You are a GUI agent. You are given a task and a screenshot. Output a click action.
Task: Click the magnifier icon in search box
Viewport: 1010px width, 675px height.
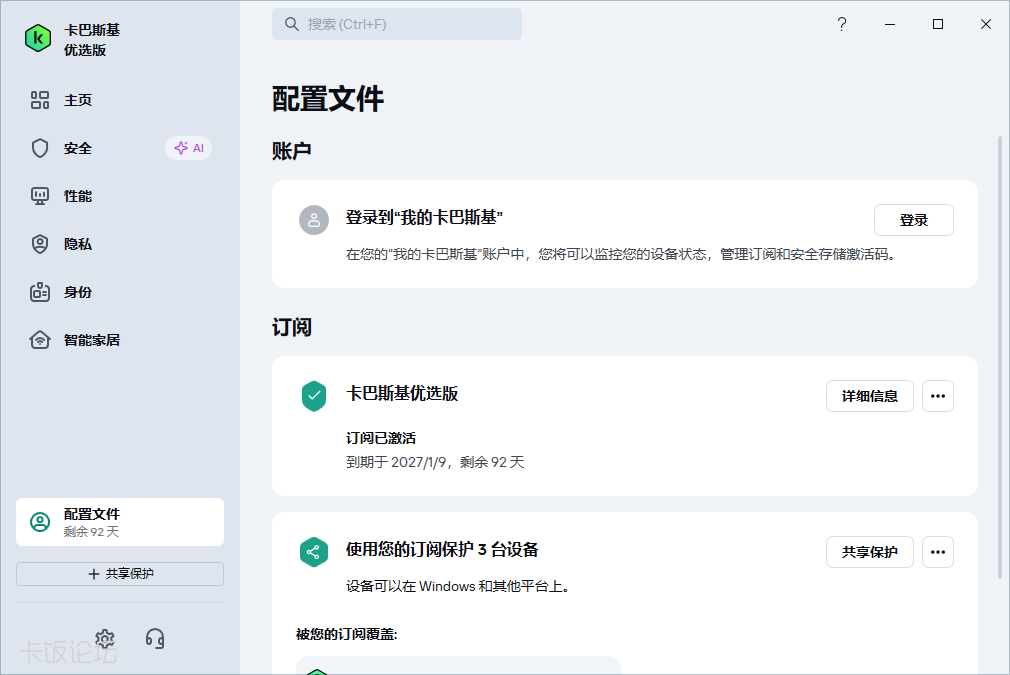pyautogui.click(x=292, y=24)
